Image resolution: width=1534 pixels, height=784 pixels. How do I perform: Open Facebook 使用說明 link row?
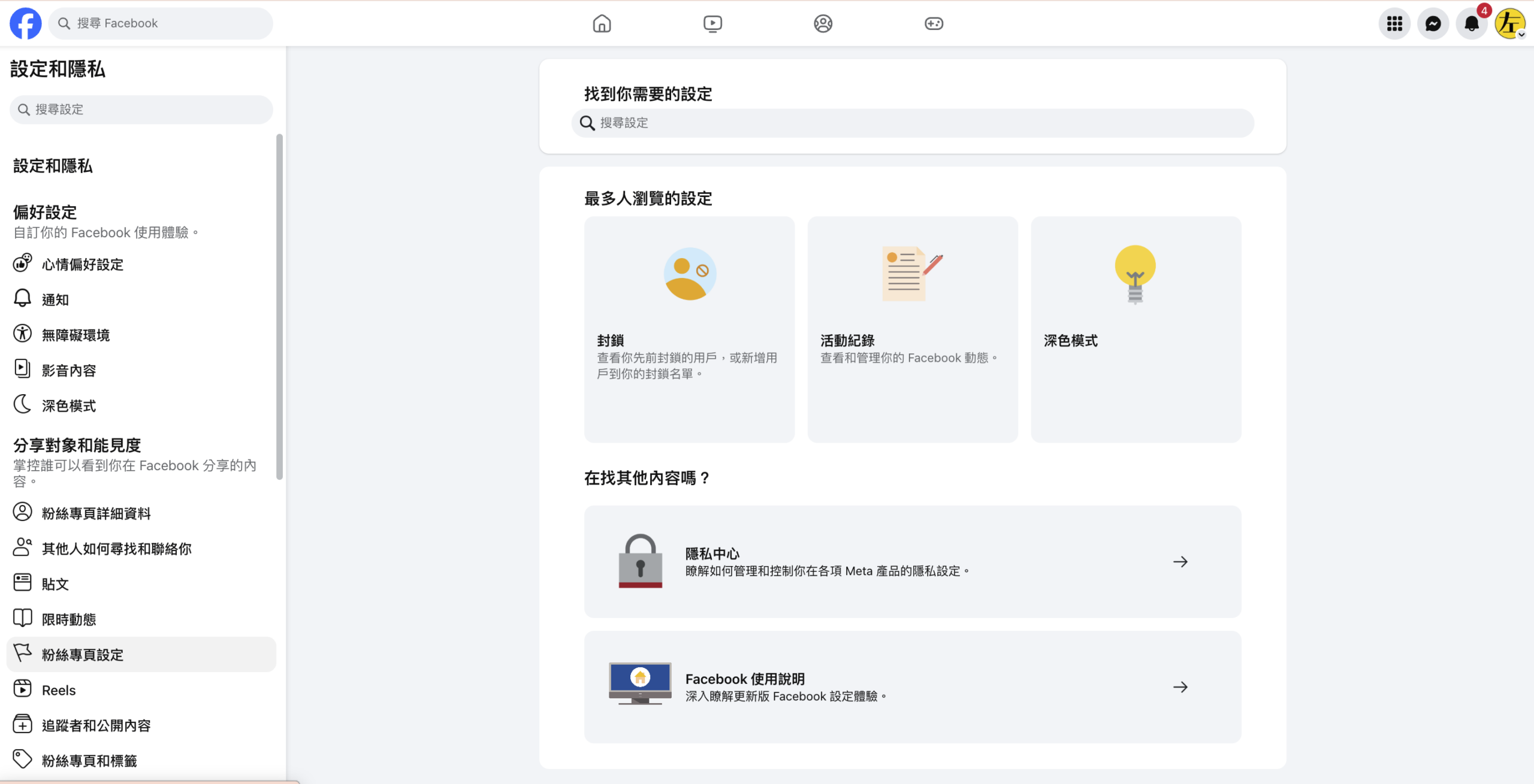pos(913,687)
